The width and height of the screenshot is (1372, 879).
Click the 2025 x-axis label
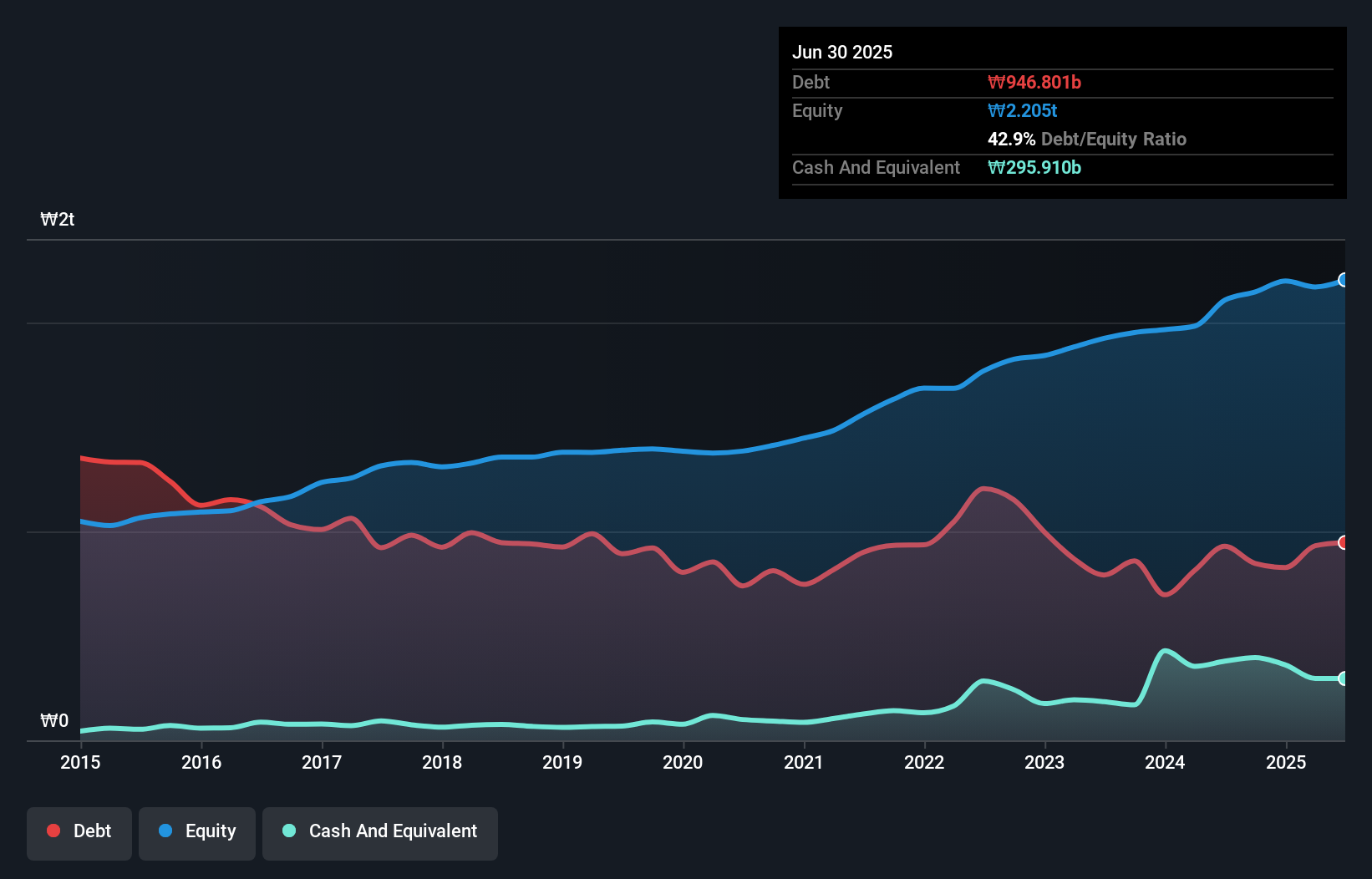pos(1286,762)
